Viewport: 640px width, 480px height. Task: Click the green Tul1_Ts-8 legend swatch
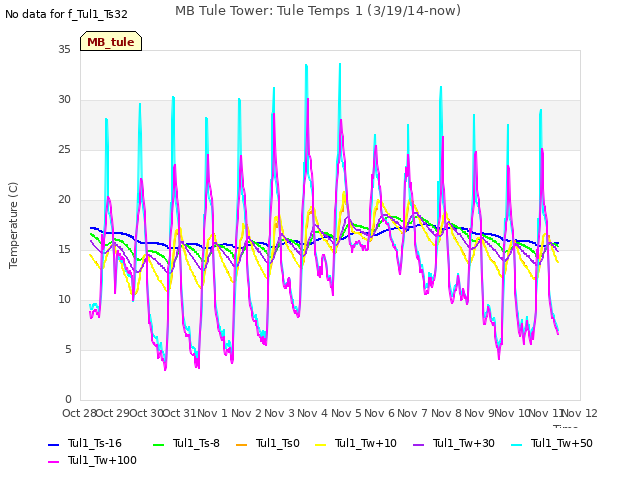pyautogui.click(x=158, y=444)
